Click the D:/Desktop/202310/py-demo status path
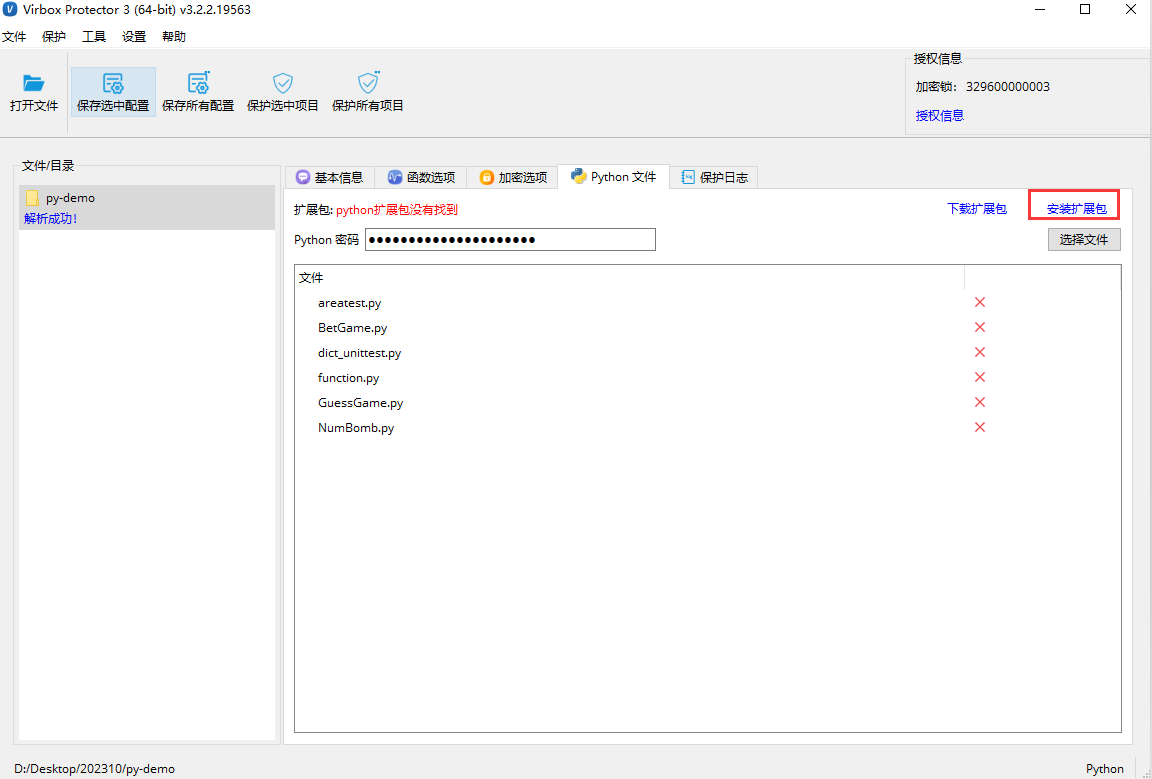 [94, 769]
